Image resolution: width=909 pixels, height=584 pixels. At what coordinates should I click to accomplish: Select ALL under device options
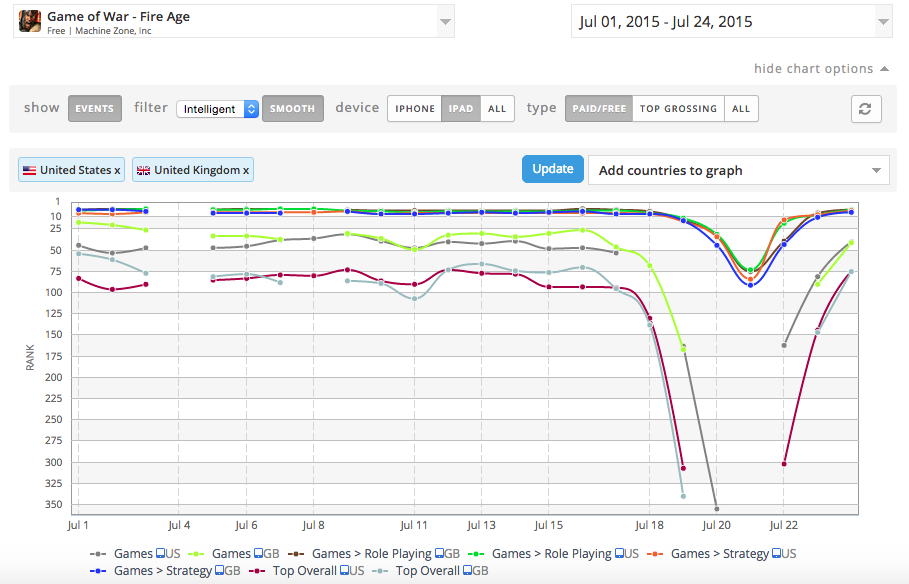coord(497,109)
